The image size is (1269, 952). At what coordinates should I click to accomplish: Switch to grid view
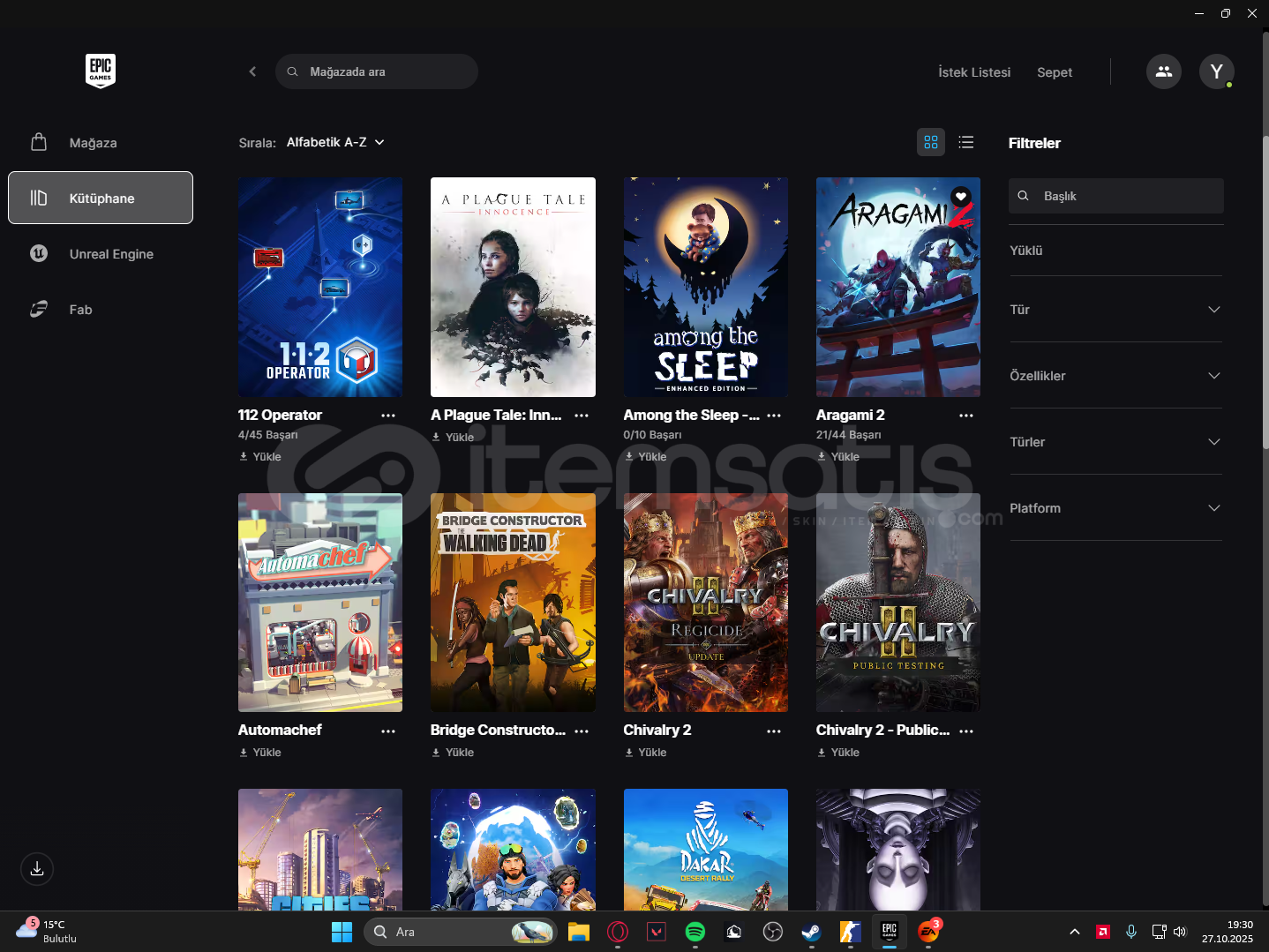(x=931, y=142)
